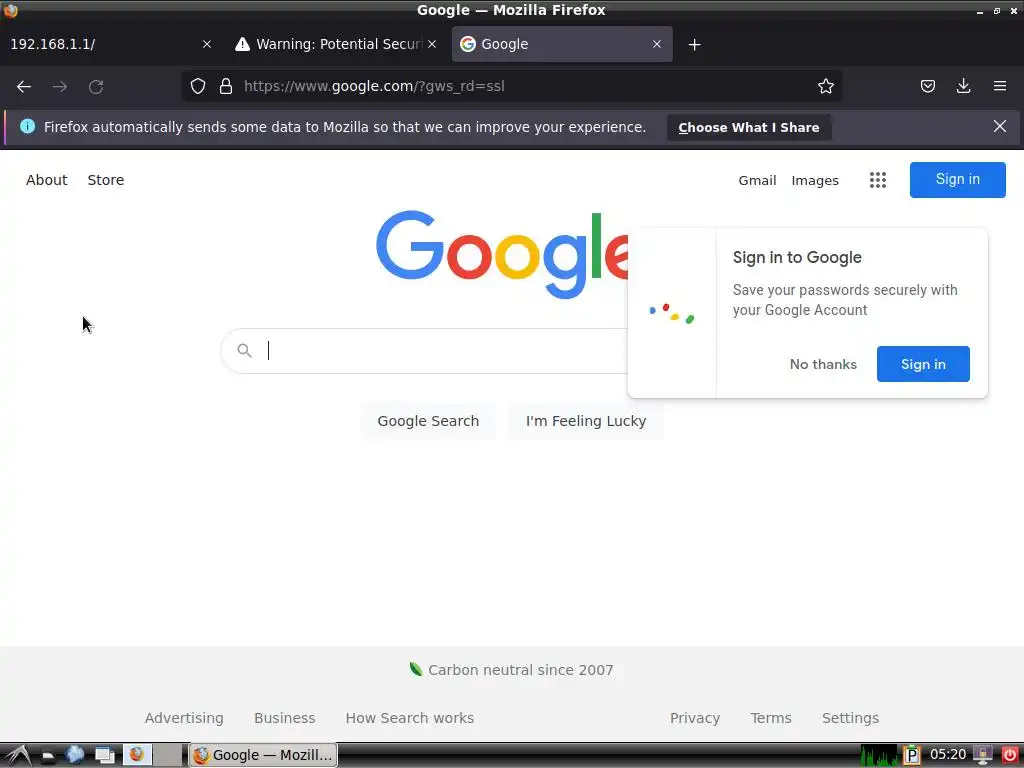This screenshot has height=768, width=1024.
Task: Open tracking protection shield icon
Action: [198, 86]
